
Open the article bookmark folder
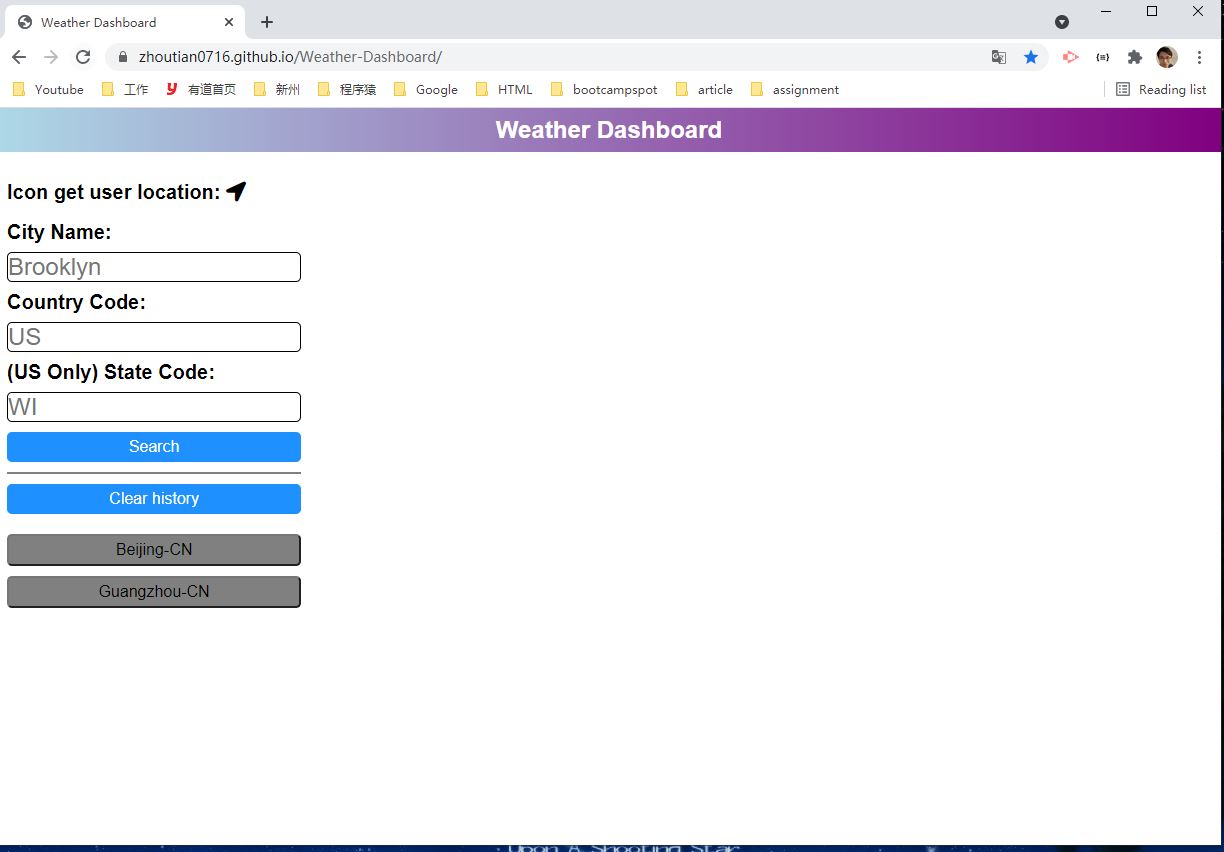click(x=705, y=89)
